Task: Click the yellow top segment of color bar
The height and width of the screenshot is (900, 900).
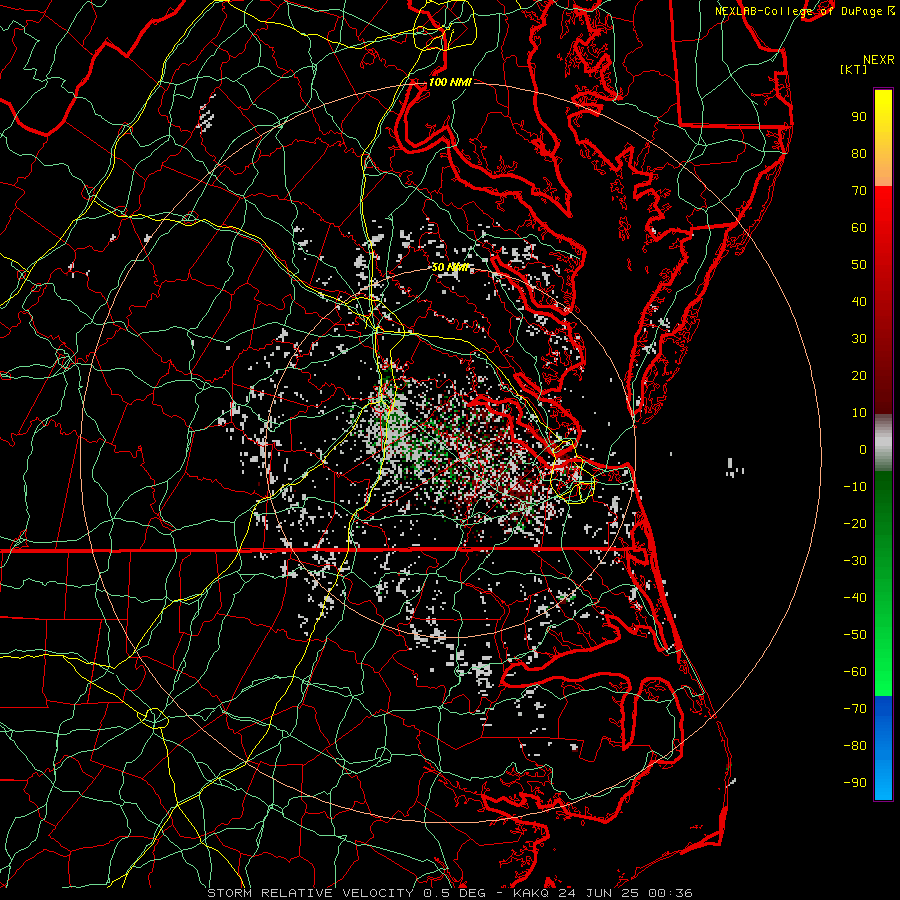Action: [883, 138]
